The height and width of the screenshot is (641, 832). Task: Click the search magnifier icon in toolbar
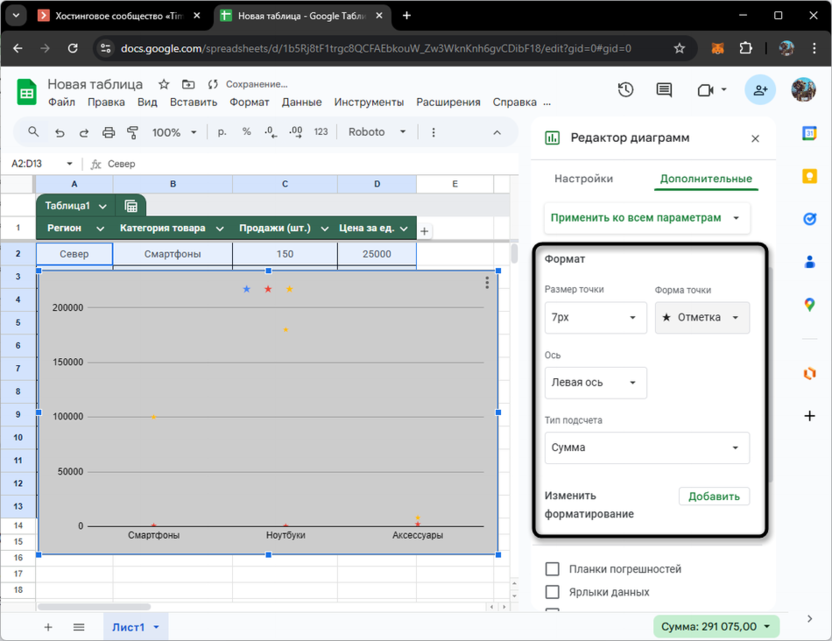pyautogui.click(x=34, y=132)
